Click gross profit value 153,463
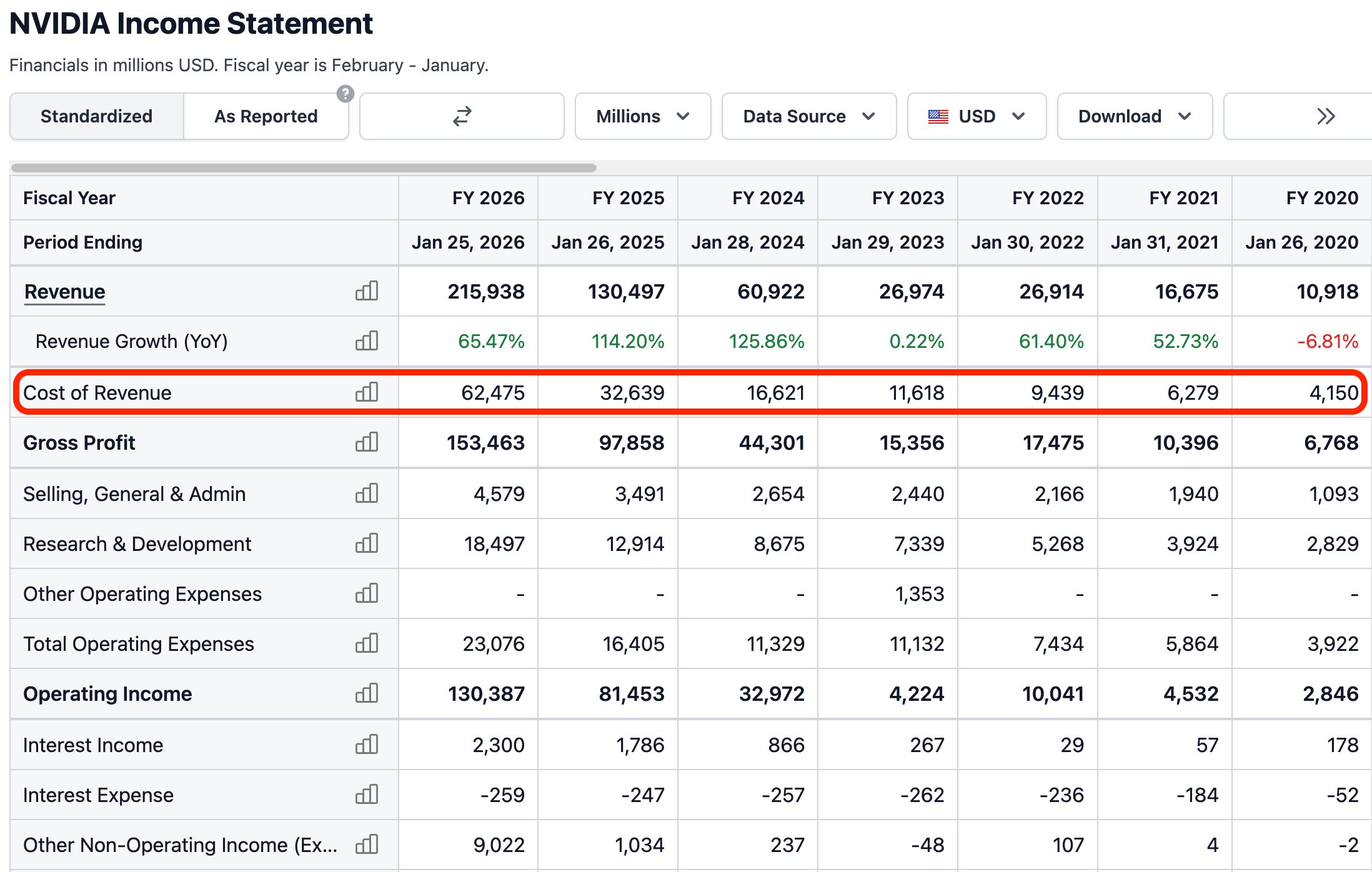This screenshot has width=1372, height=872. (x=485, y=443)
